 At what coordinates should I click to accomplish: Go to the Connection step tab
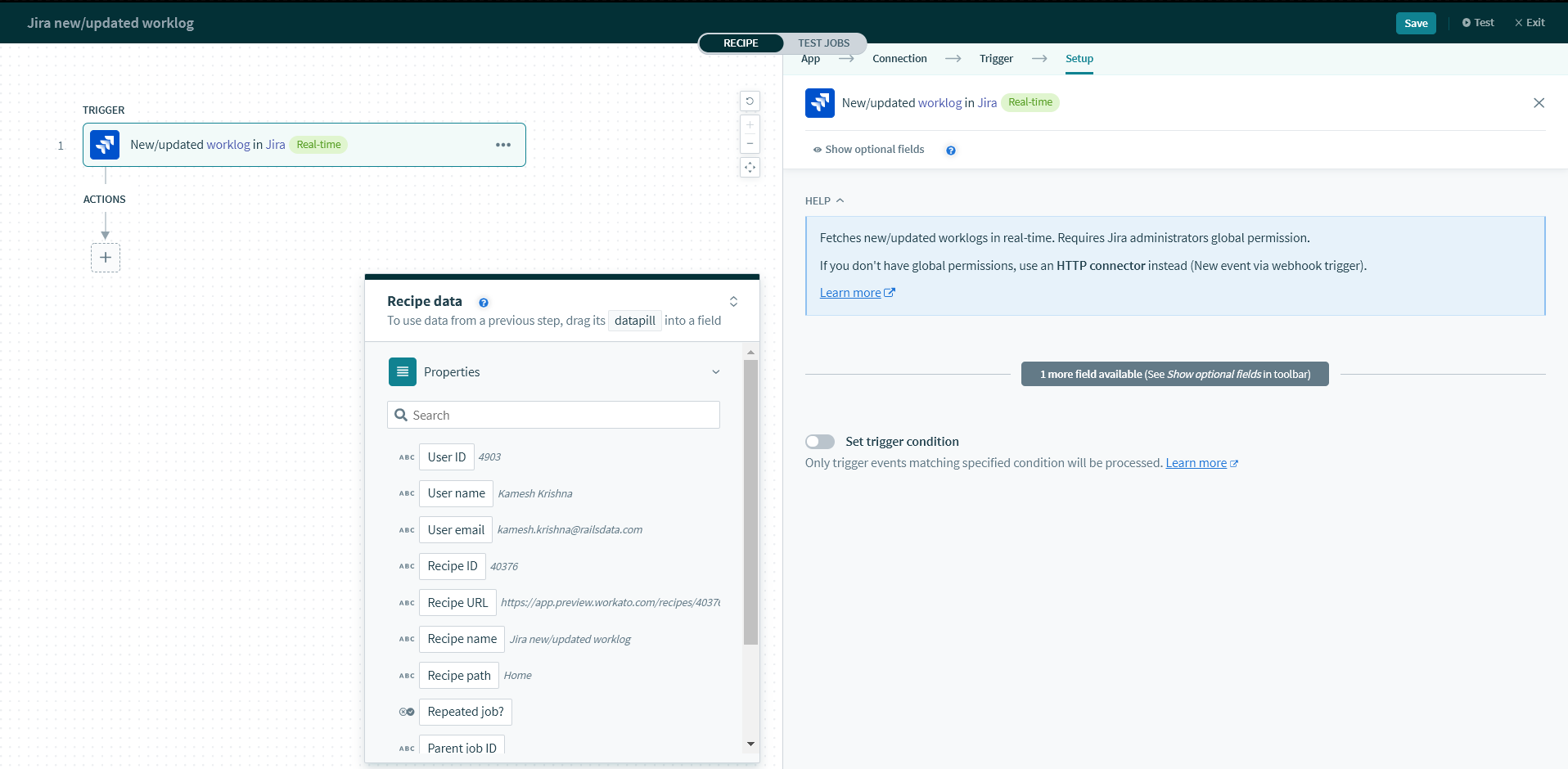[899, 59]
